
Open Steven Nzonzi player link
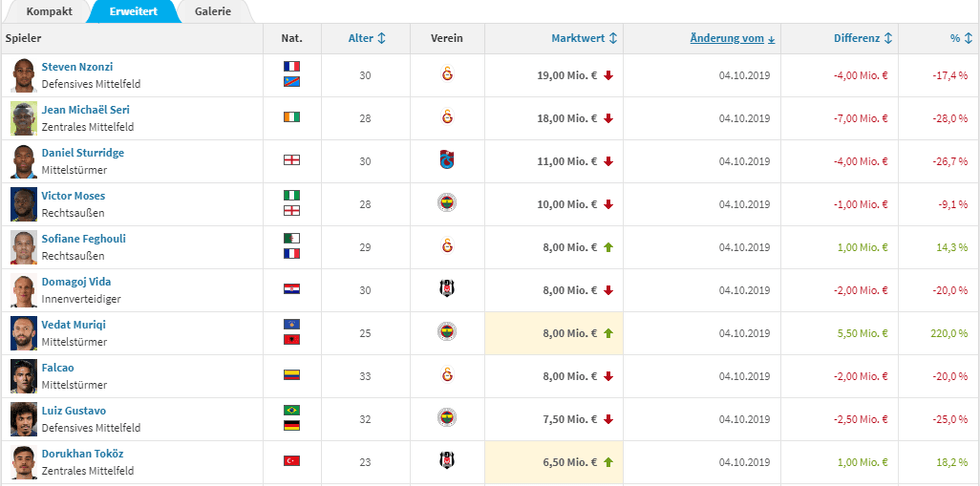point(77,66)
